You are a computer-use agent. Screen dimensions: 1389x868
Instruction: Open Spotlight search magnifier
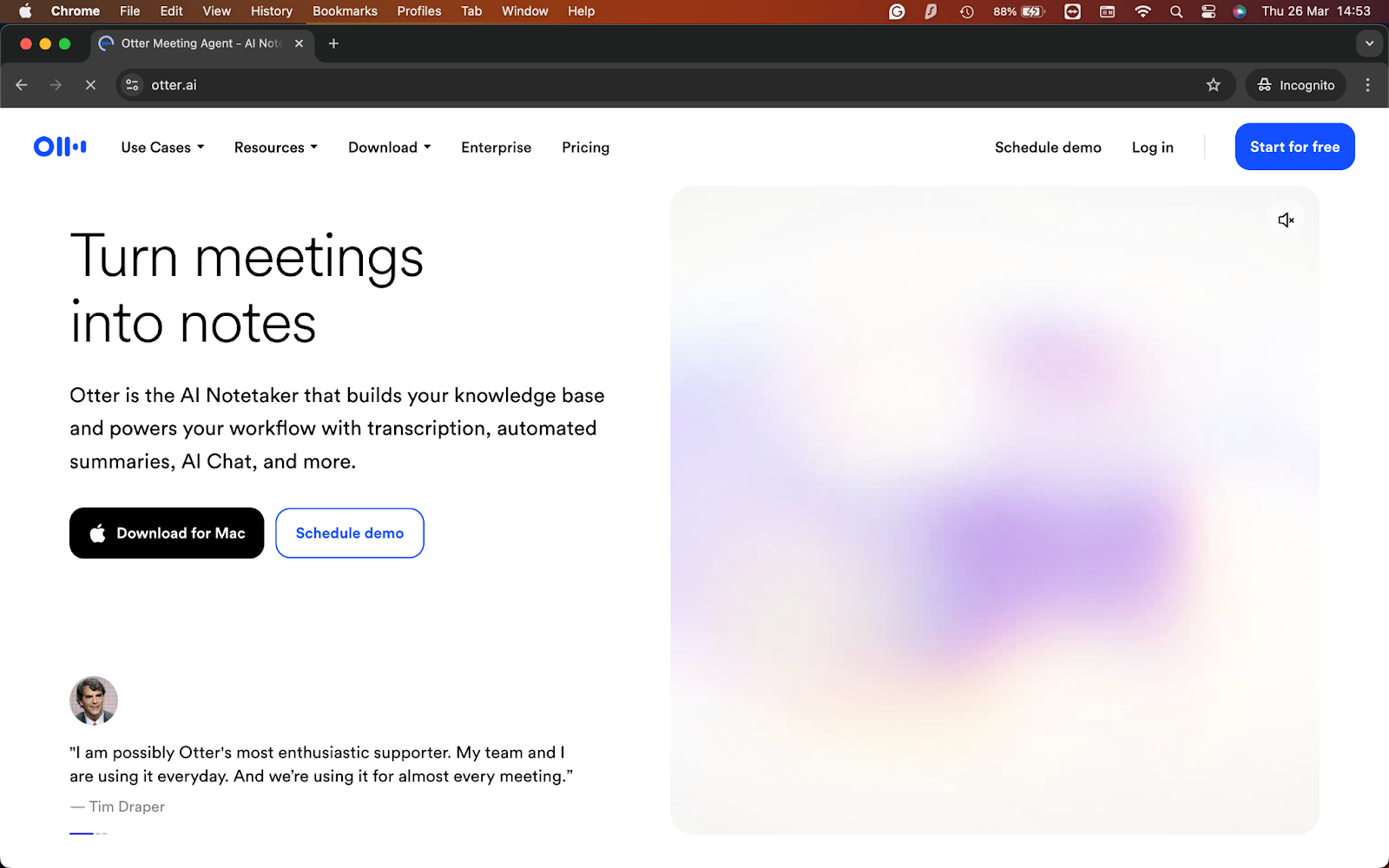click(1176, 11)
